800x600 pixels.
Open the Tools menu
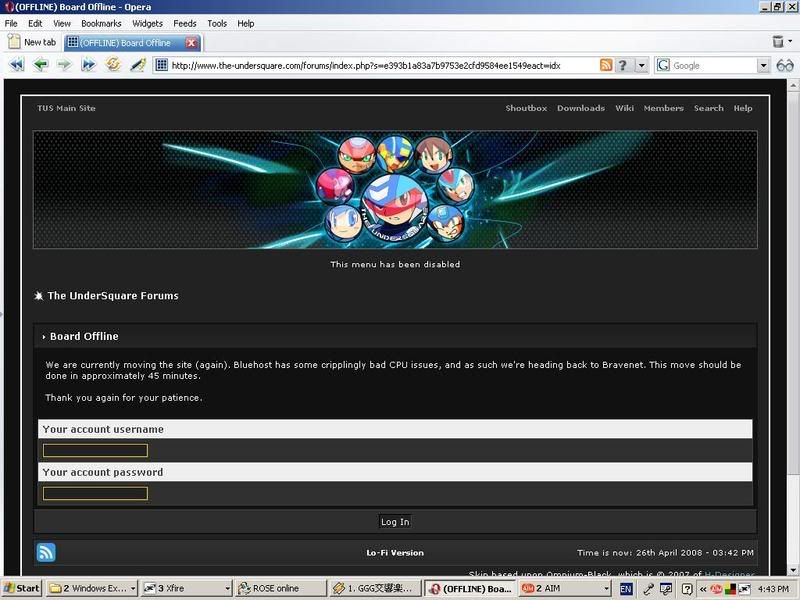(x=217, y=23)
